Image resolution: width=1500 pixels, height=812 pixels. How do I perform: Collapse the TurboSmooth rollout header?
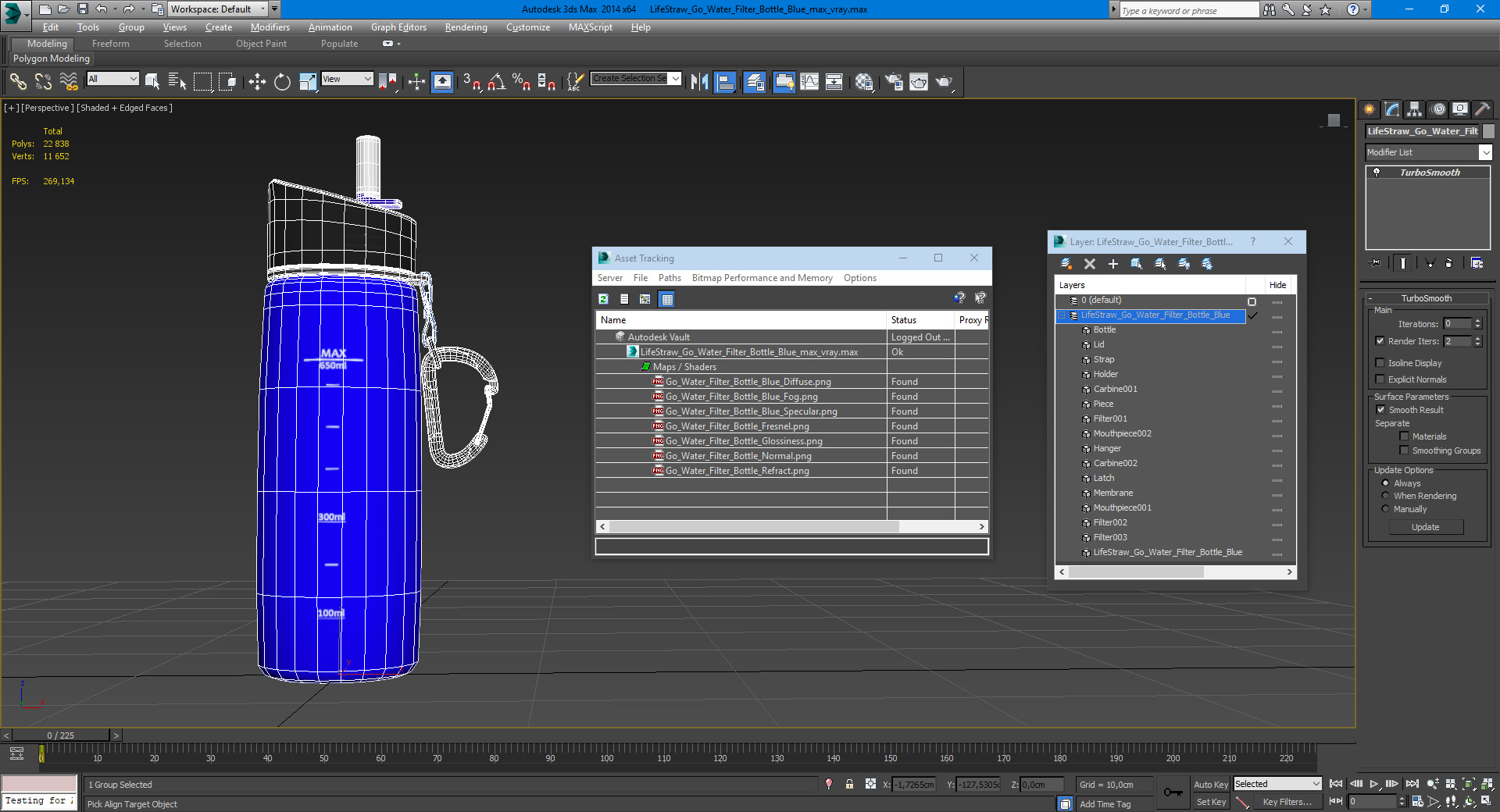point(1426,298)
